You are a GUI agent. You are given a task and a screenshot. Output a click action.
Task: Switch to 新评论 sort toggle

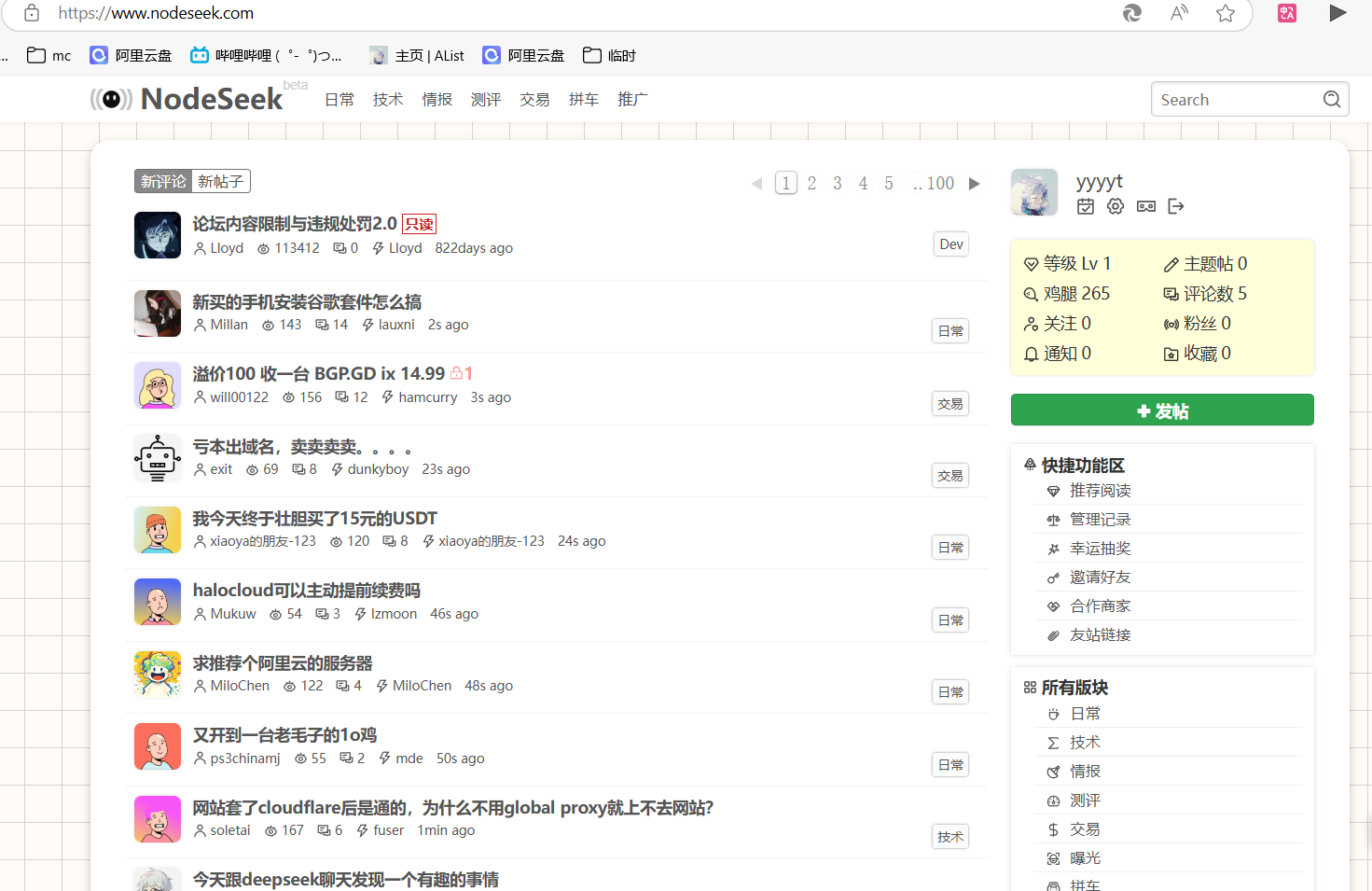(x=163, y=181)
